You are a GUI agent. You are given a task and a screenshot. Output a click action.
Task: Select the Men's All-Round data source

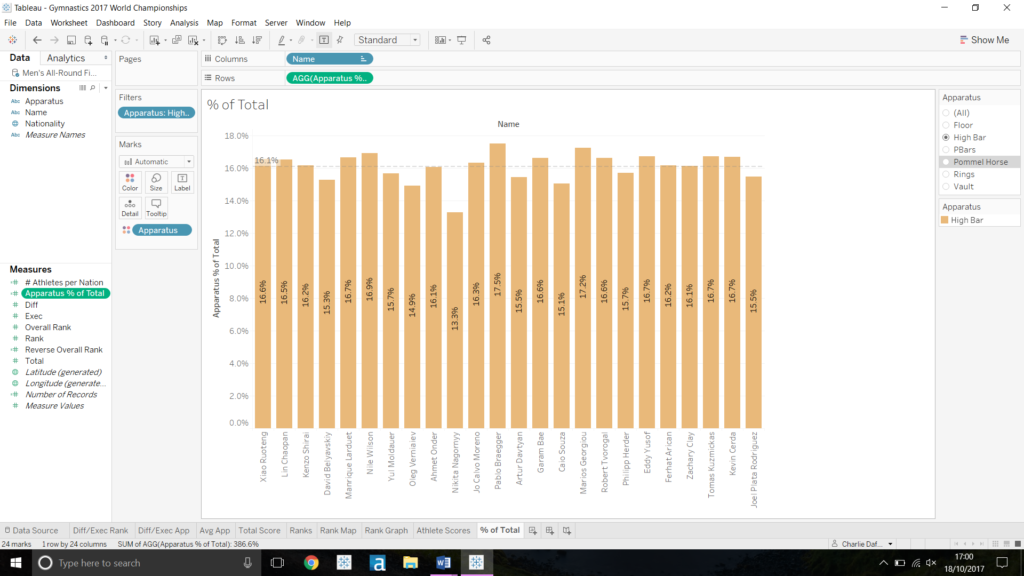click(x=56, y=73)
